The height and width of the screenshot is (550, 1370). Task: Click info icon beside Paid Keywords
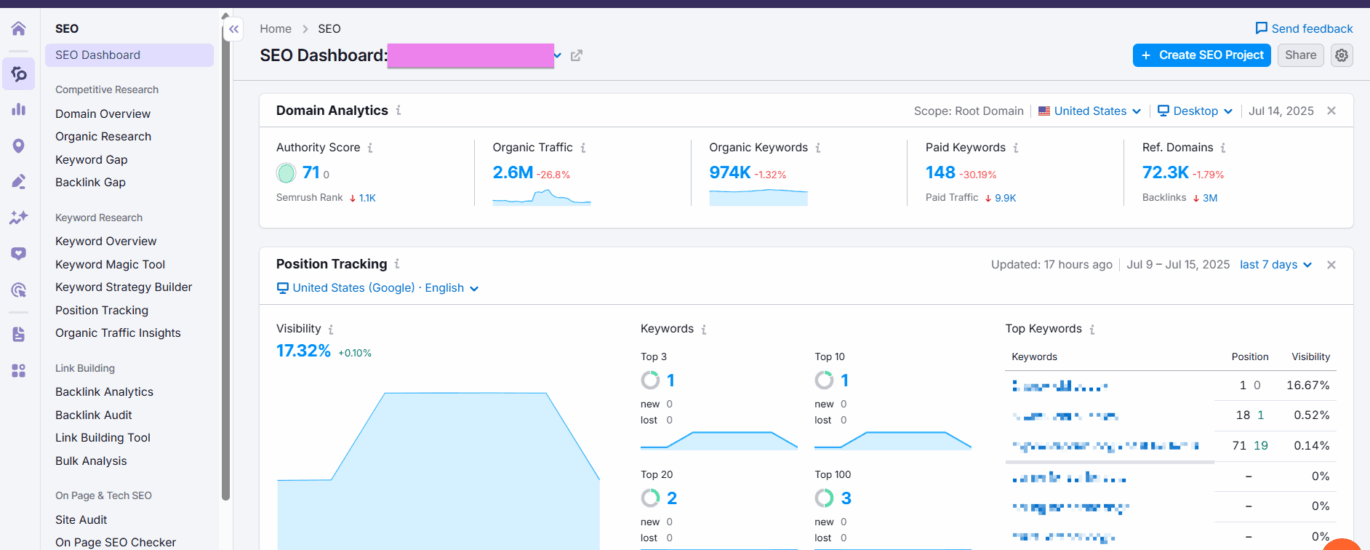point(1016,148)
